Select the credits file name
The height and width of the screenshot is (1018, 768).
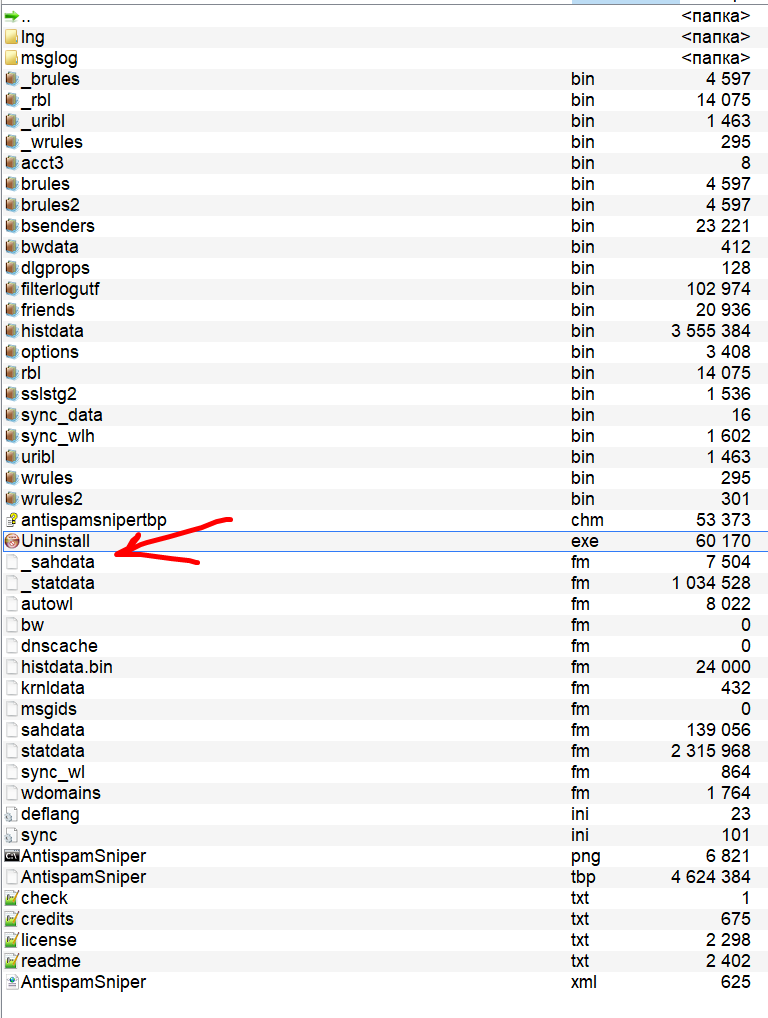(x=47, y=919)
